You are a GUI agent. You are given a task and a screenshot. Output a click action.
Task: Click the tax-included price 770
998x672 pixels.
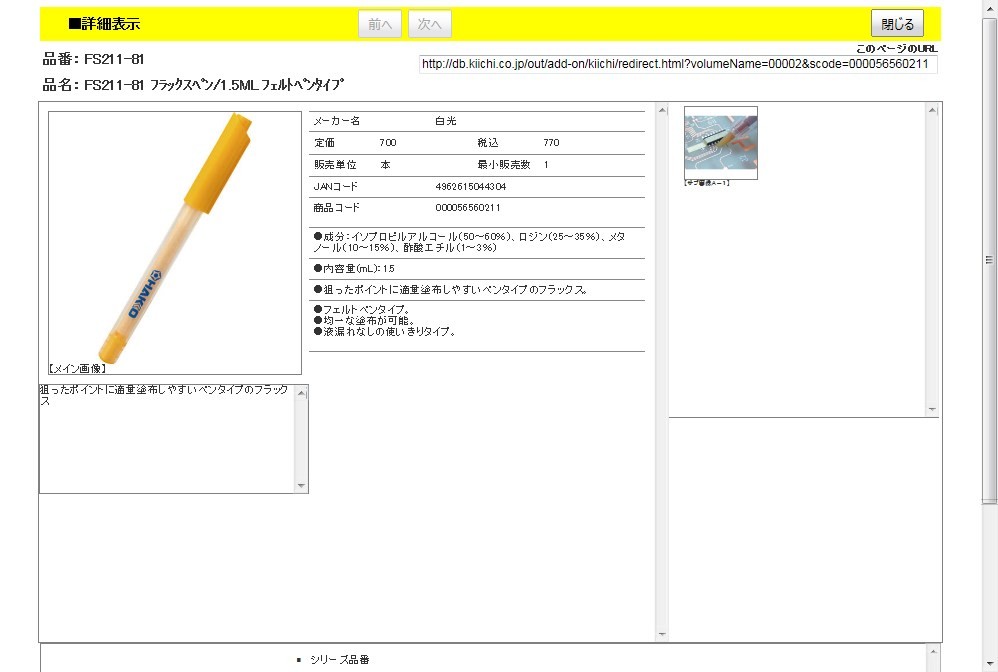click(551, 143)
